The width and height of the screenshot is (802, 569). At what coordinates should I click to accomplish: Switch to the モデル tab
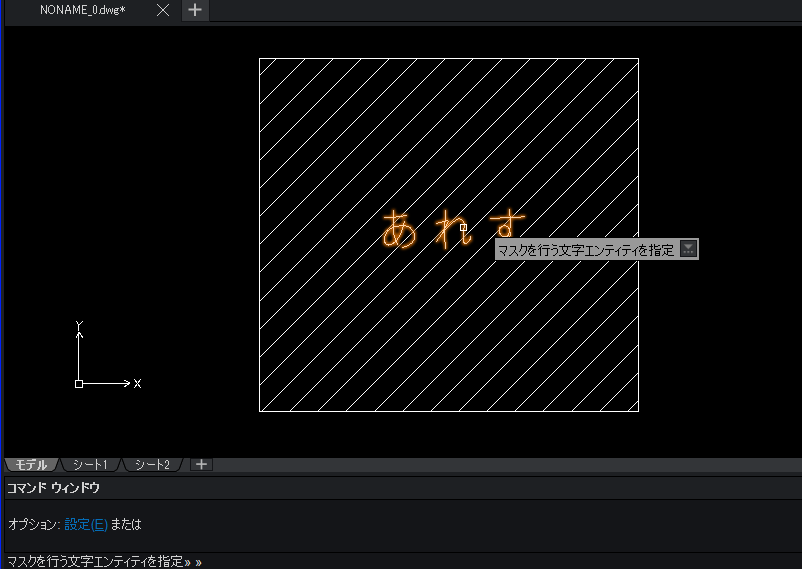pos(31,465)
